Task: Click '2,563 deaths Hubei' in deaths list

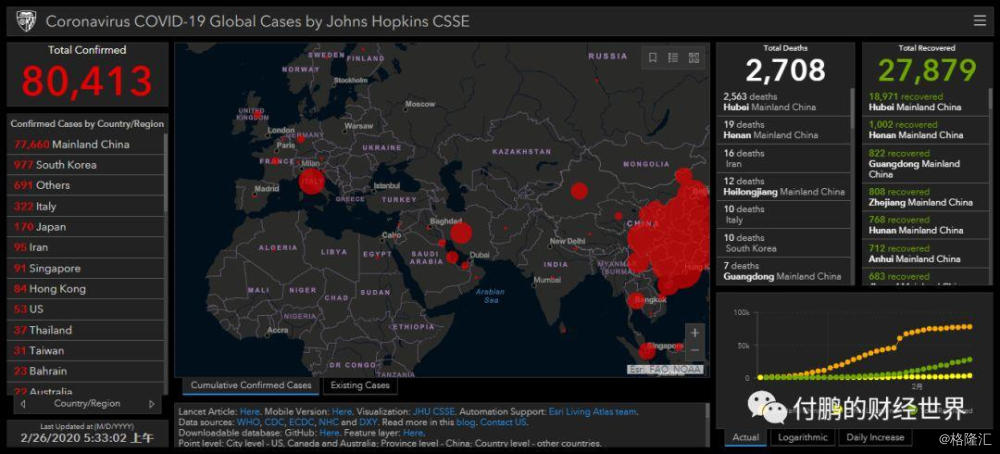Action: pos(784,102)
